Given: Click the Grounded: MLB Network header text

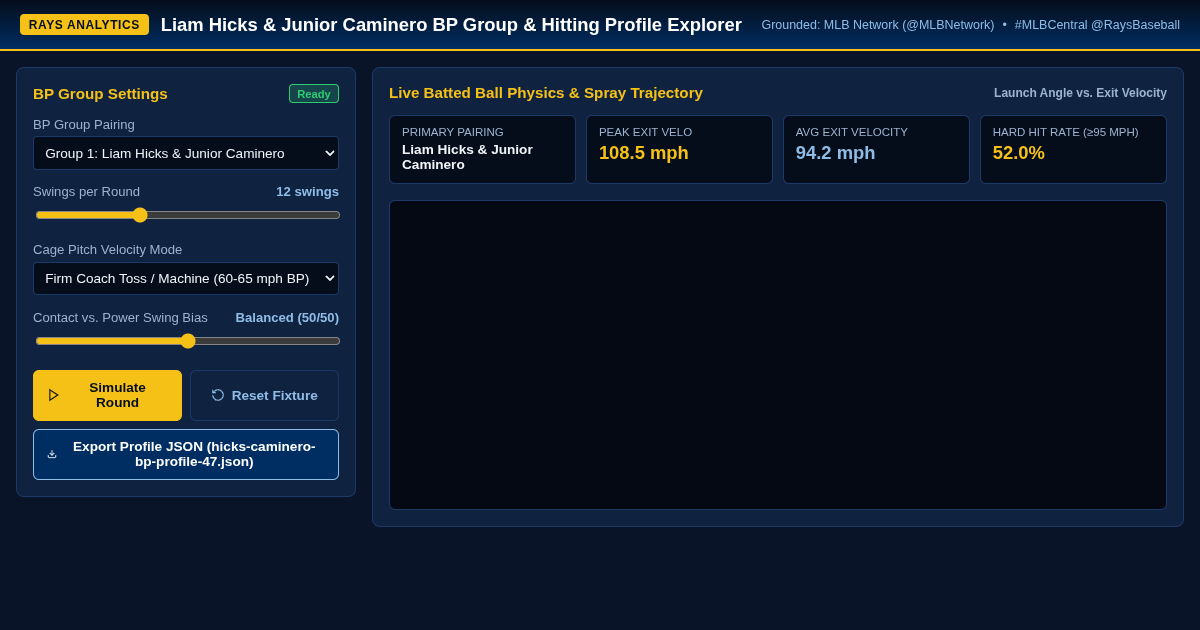Looking at the screenshot, I should coord(878,25).
